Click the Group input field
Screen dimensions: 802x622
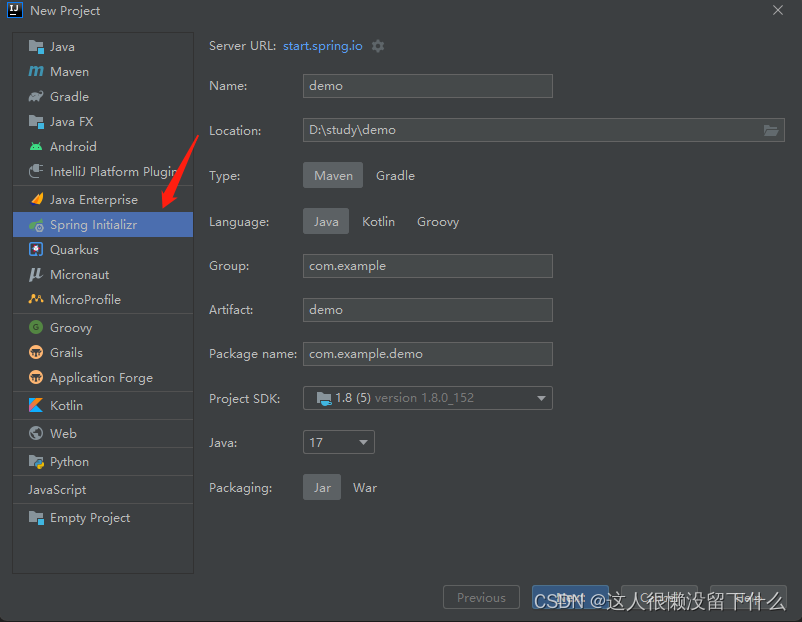(428, 266)
